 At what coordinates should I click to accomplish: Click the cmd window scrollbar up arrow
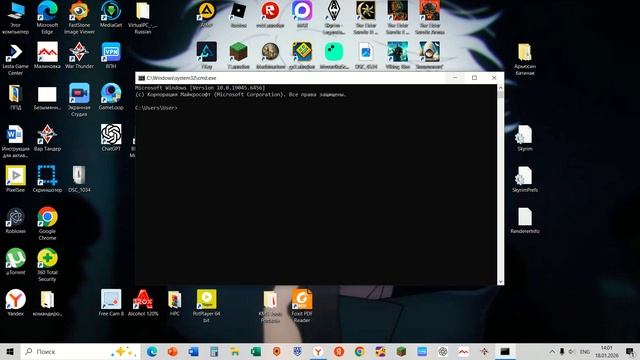(500, 88)
